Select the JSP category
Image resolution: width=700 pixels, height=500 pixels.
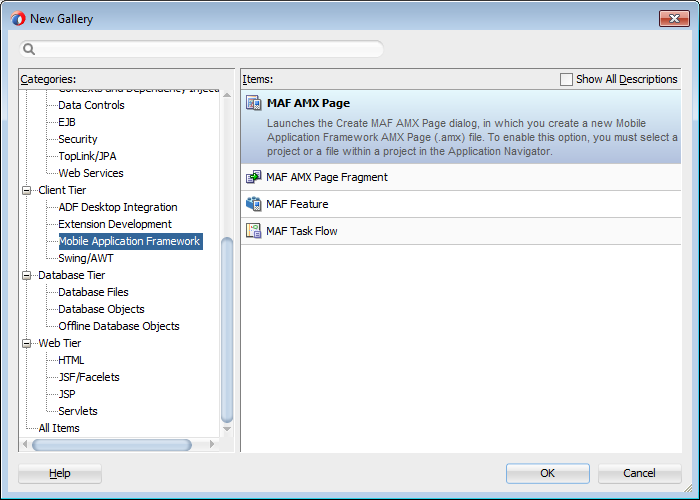[67, 394]
